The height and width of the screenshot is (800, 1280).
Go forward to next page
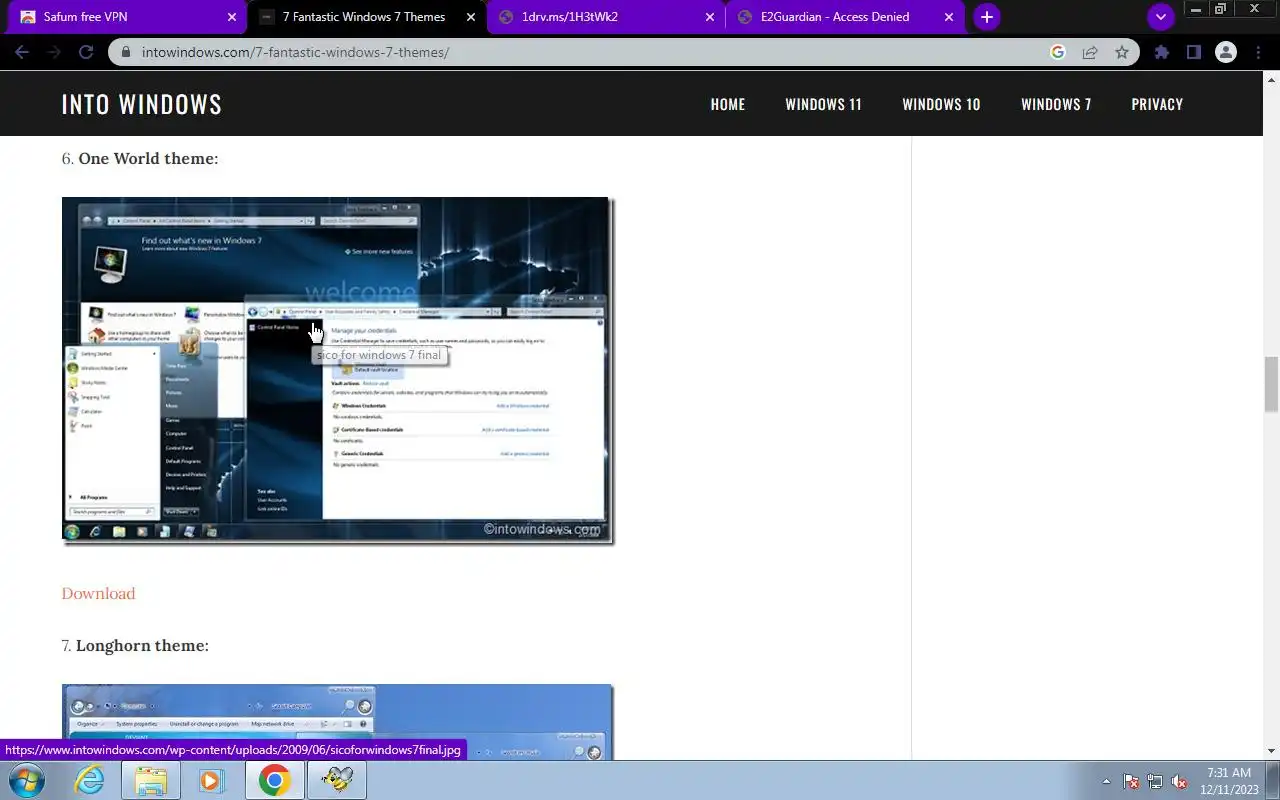tap(55, 52)
